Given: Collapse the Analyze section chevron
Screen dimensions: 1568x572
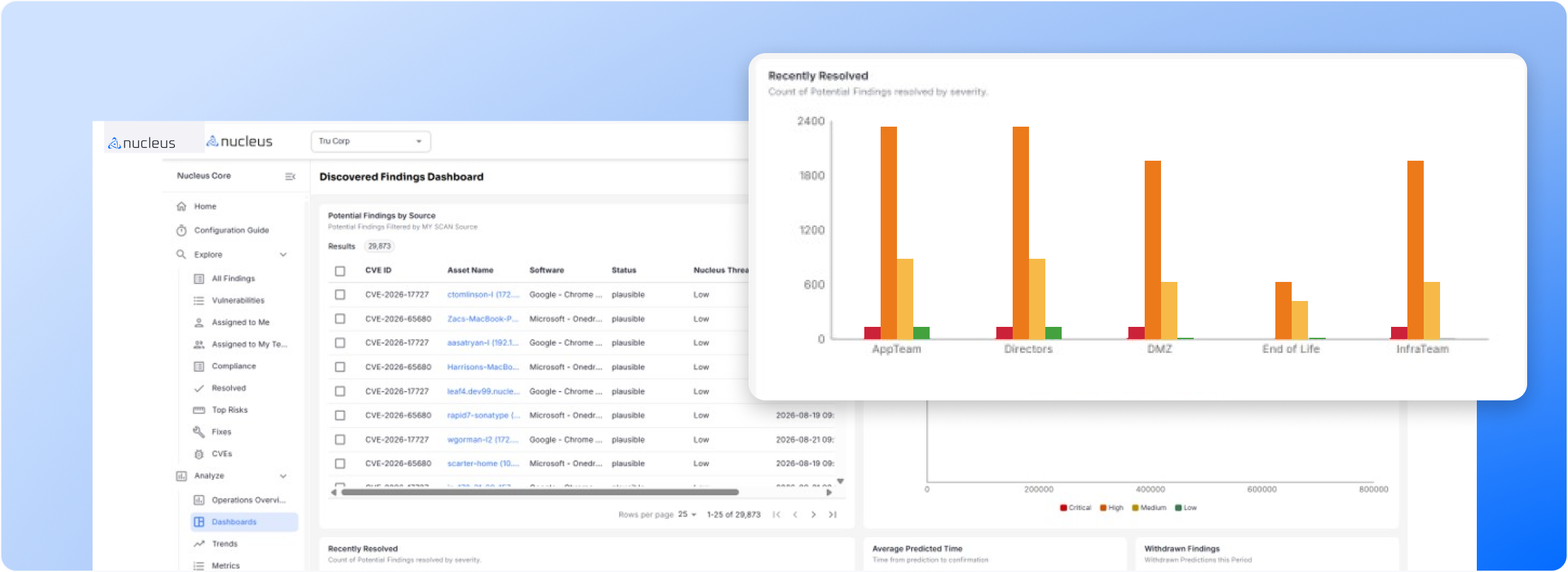Looking at the screenshot, I should tap(283, 476).
